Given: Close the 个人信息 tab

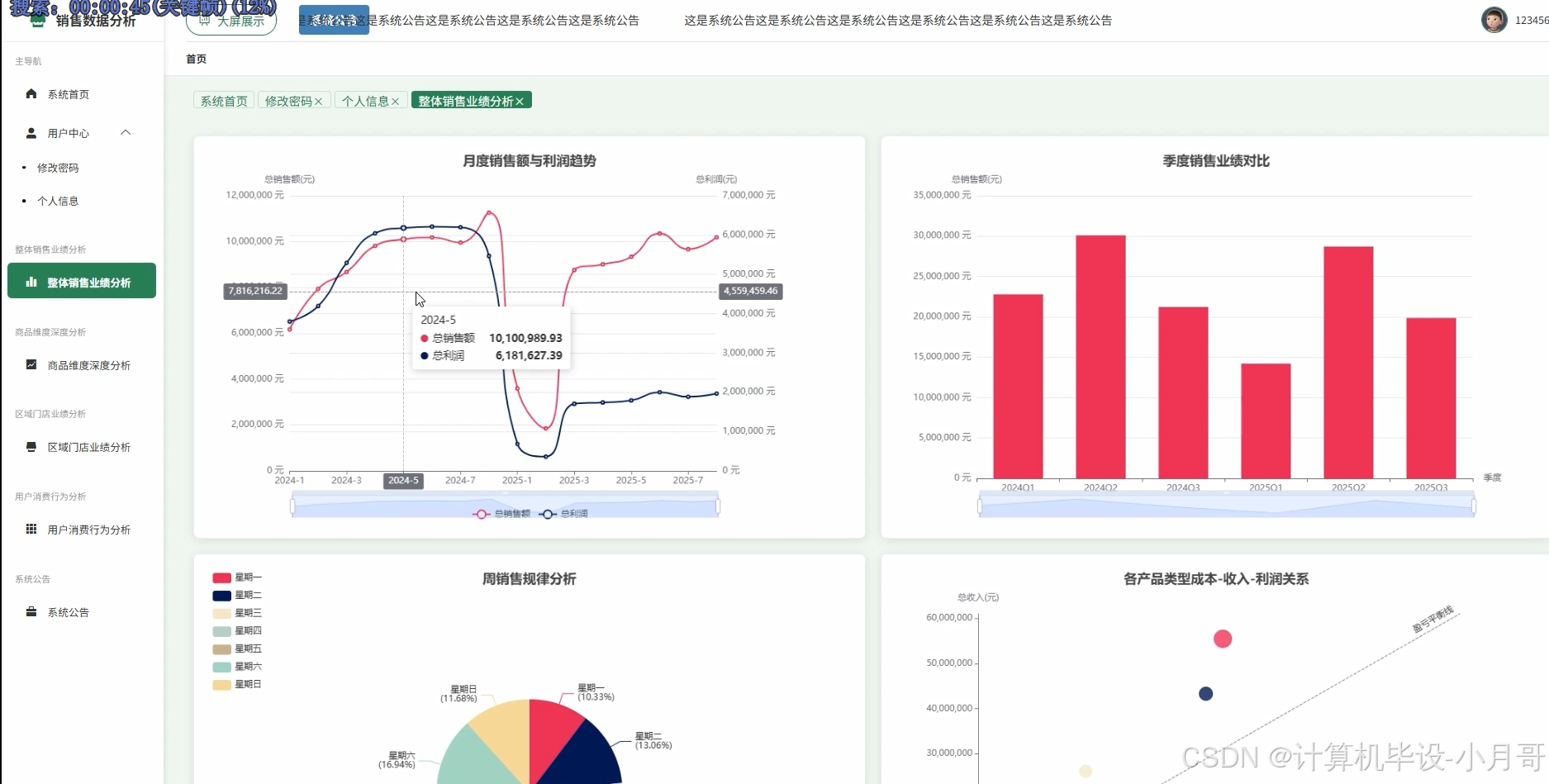Looking at the screenshot, I should tap(396, 102).
